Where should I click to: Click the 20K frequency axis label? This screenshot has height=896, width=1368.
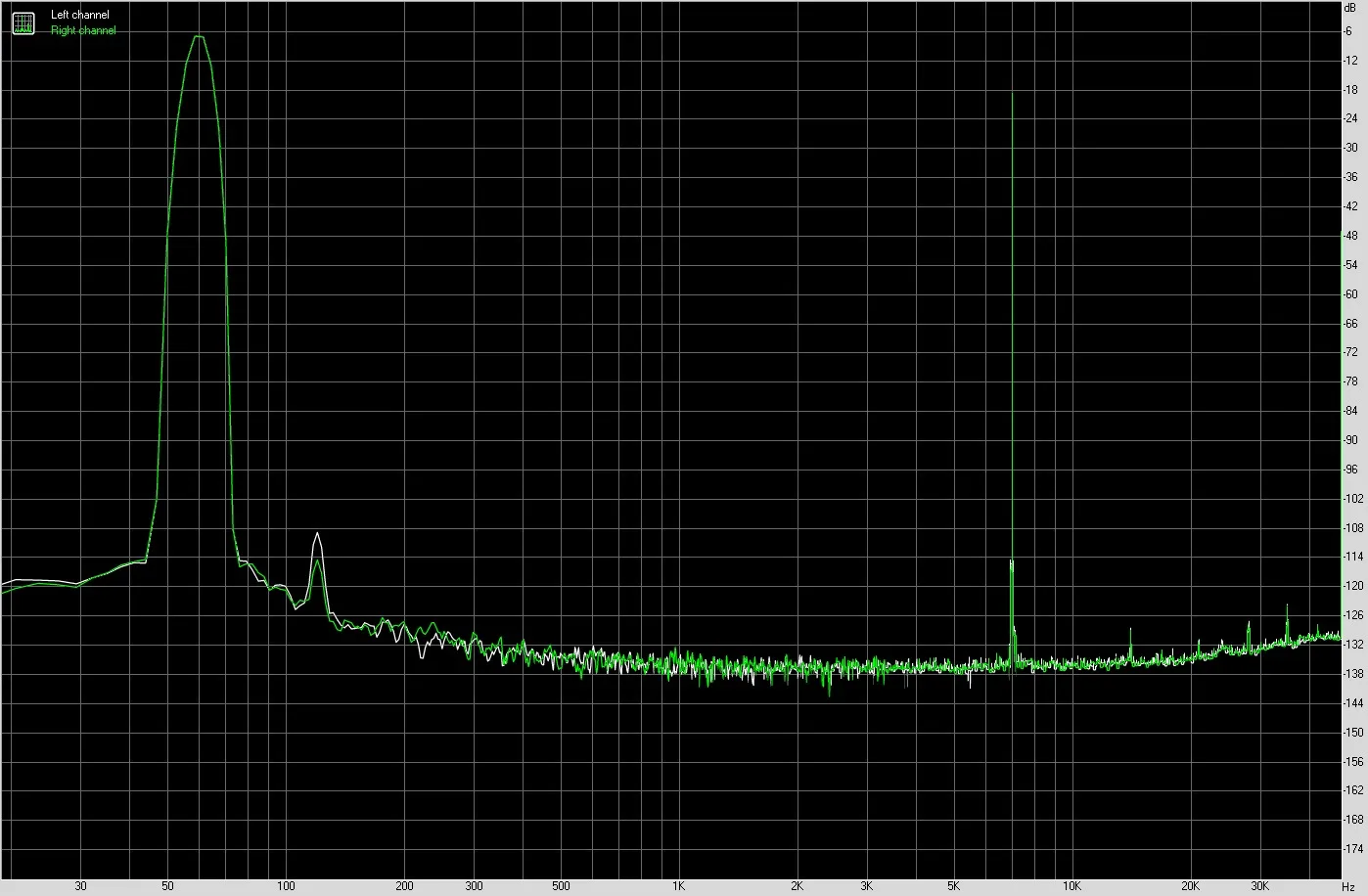[1190, 886]
